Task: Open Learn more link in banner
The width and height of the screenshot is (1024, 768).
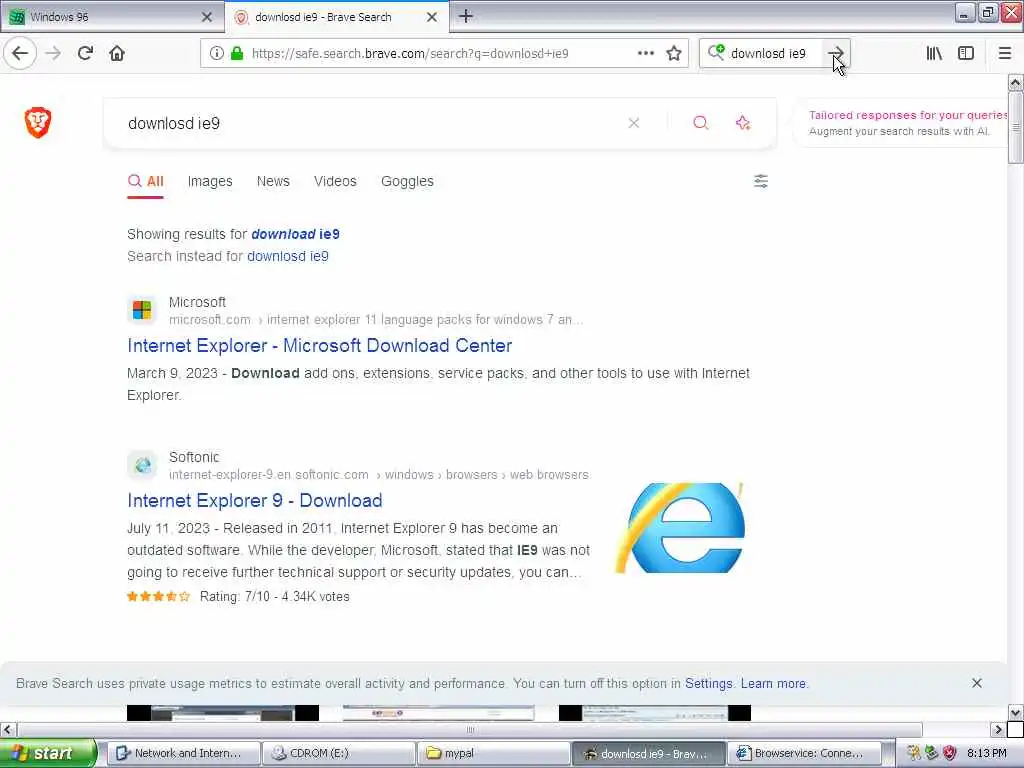Action: pyautogui.click(x=773, y=683)
